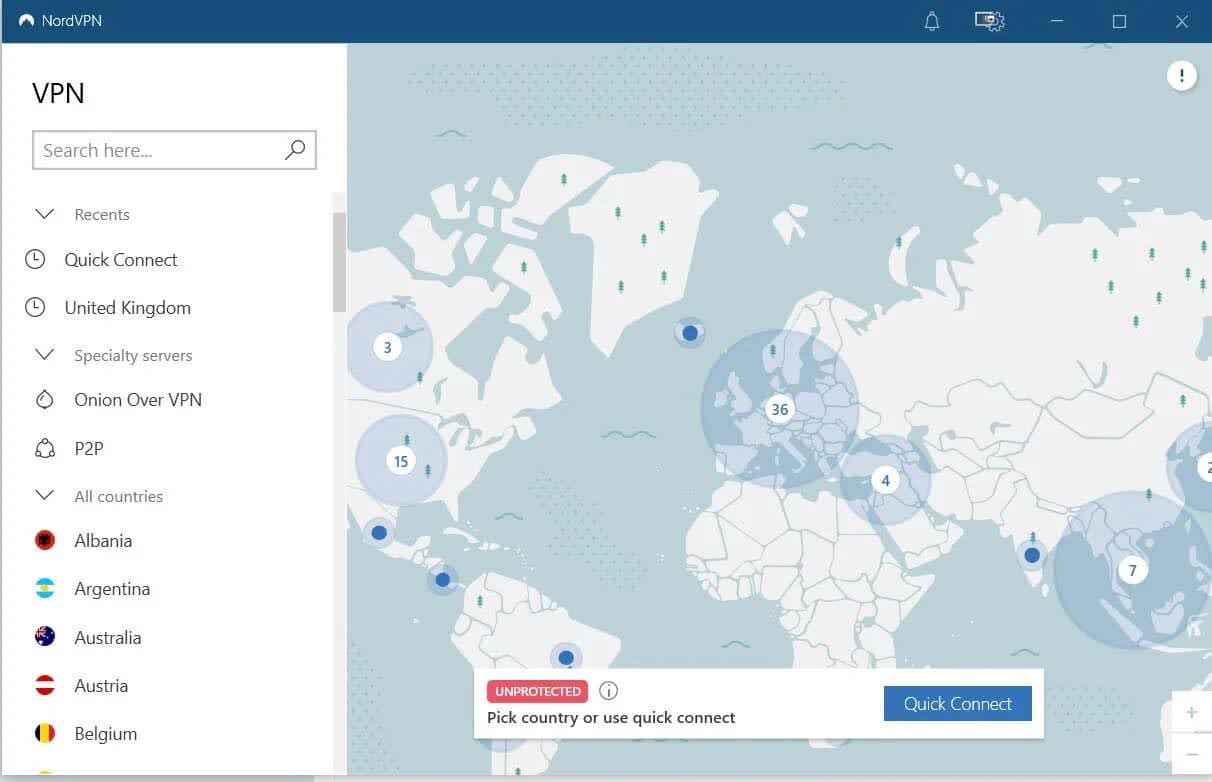Collapse the All countries section
This screenshot has width=1212, height=782.
pos(44,496)
